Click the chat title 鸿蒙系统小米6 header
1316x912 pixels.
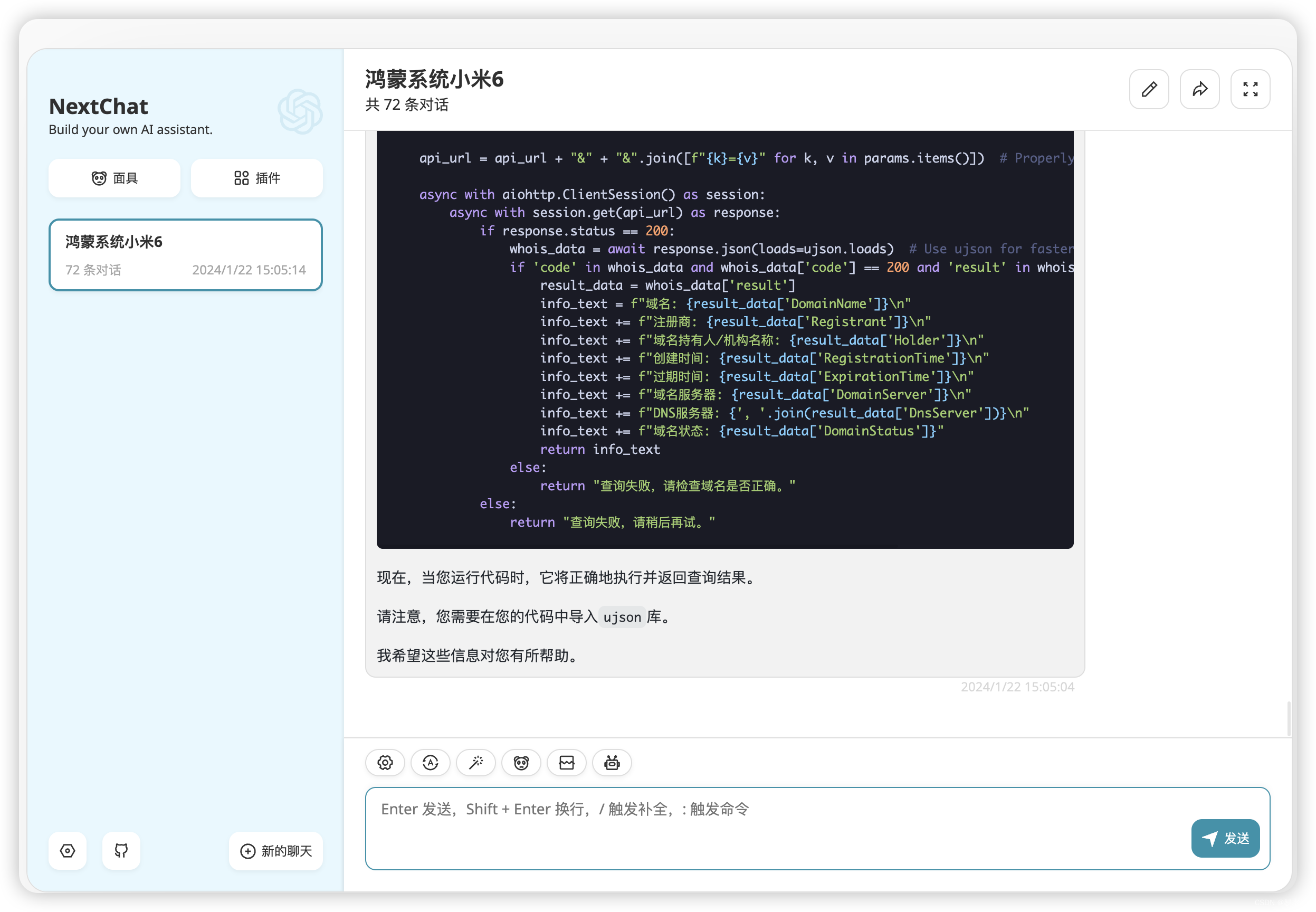434,79
